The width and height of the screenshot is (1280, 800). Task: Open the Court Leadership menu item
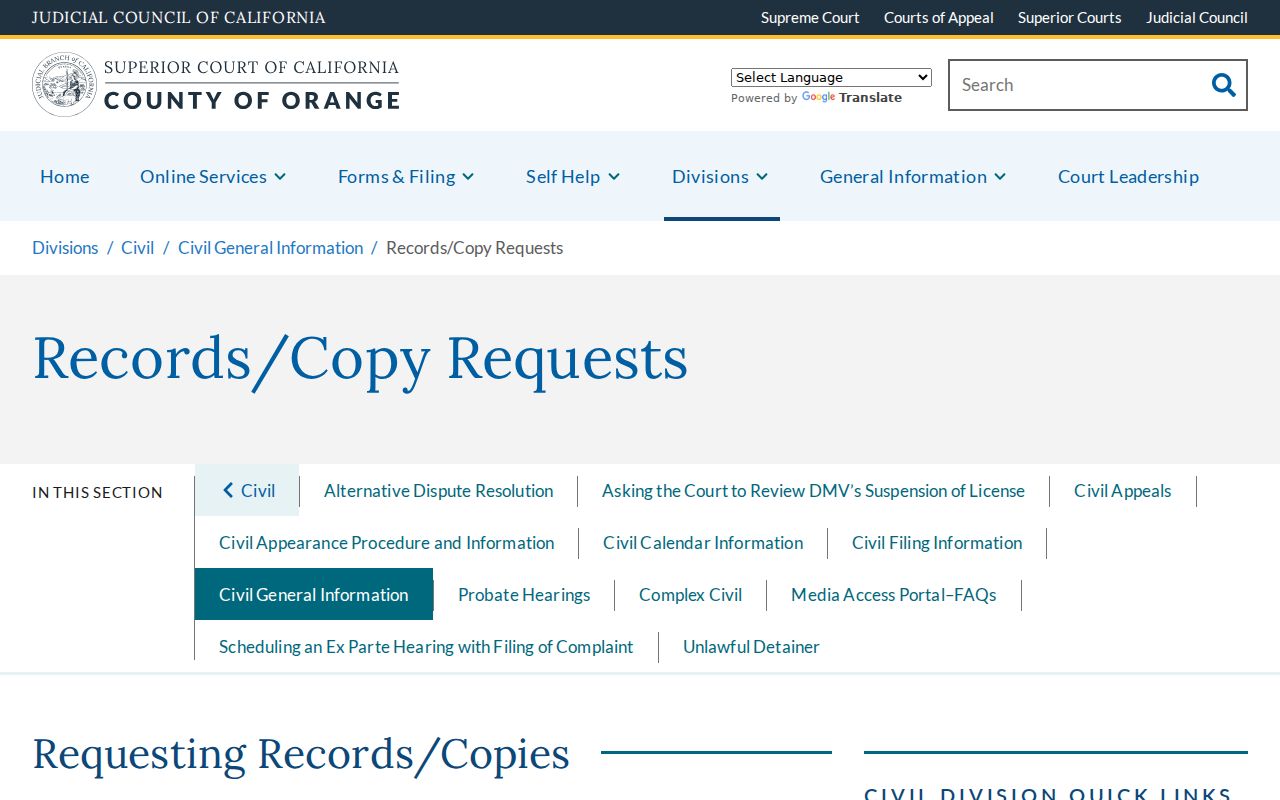[1128, 176]
